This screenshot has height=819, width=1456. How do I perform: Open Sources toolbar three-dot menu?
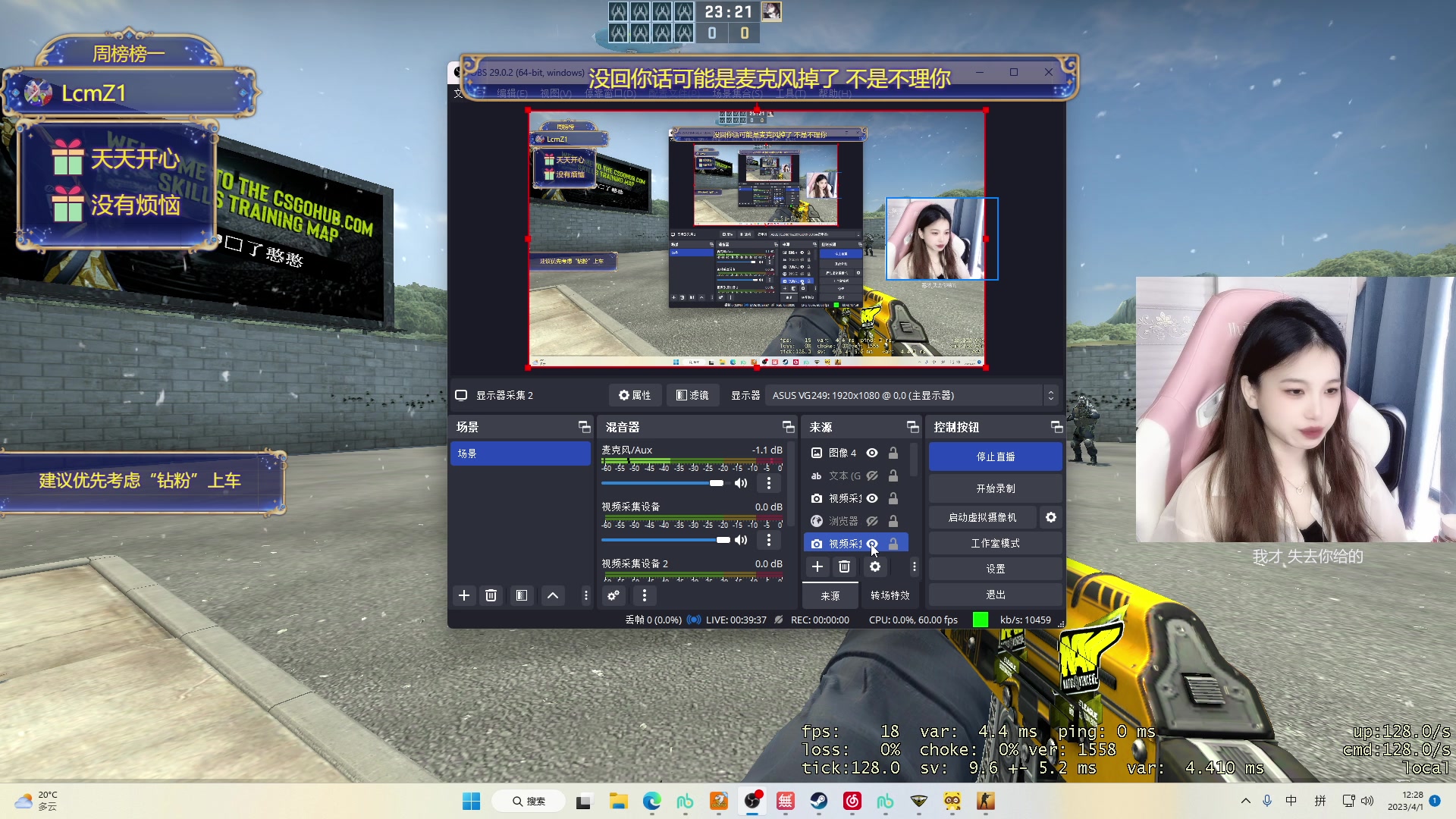click(915, 566)
